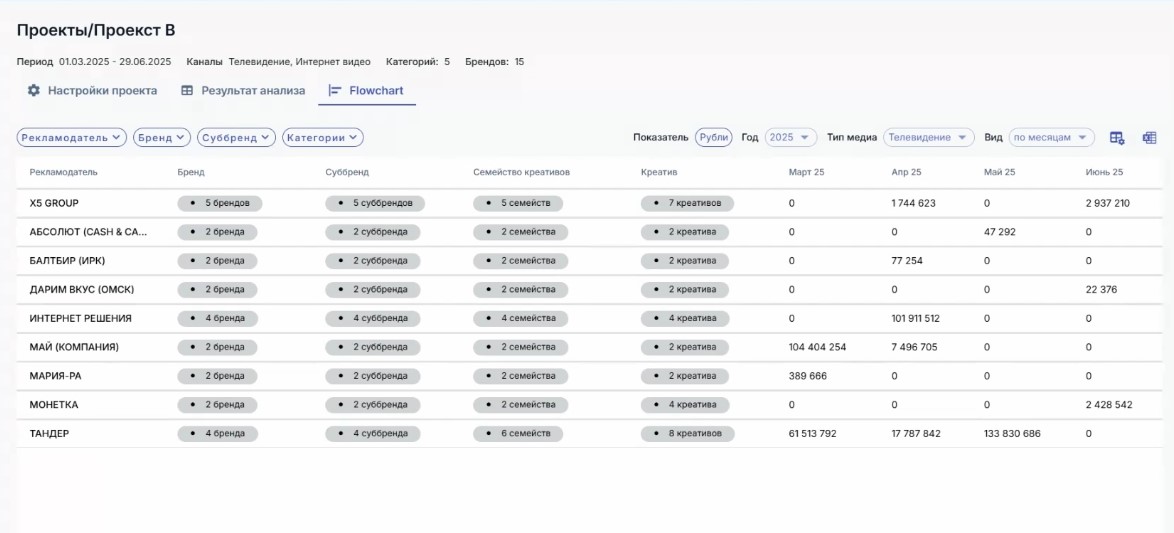Click the 61 513 792 March value
Viewport: 1174px width, 533px height.
point(812,433)
